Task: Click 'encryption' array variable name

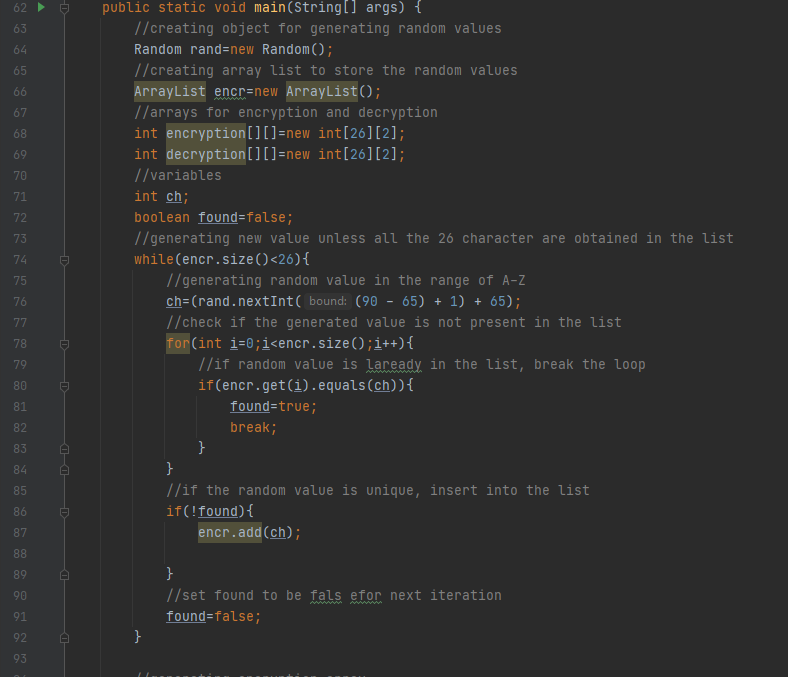Action: tap(206, 133)
